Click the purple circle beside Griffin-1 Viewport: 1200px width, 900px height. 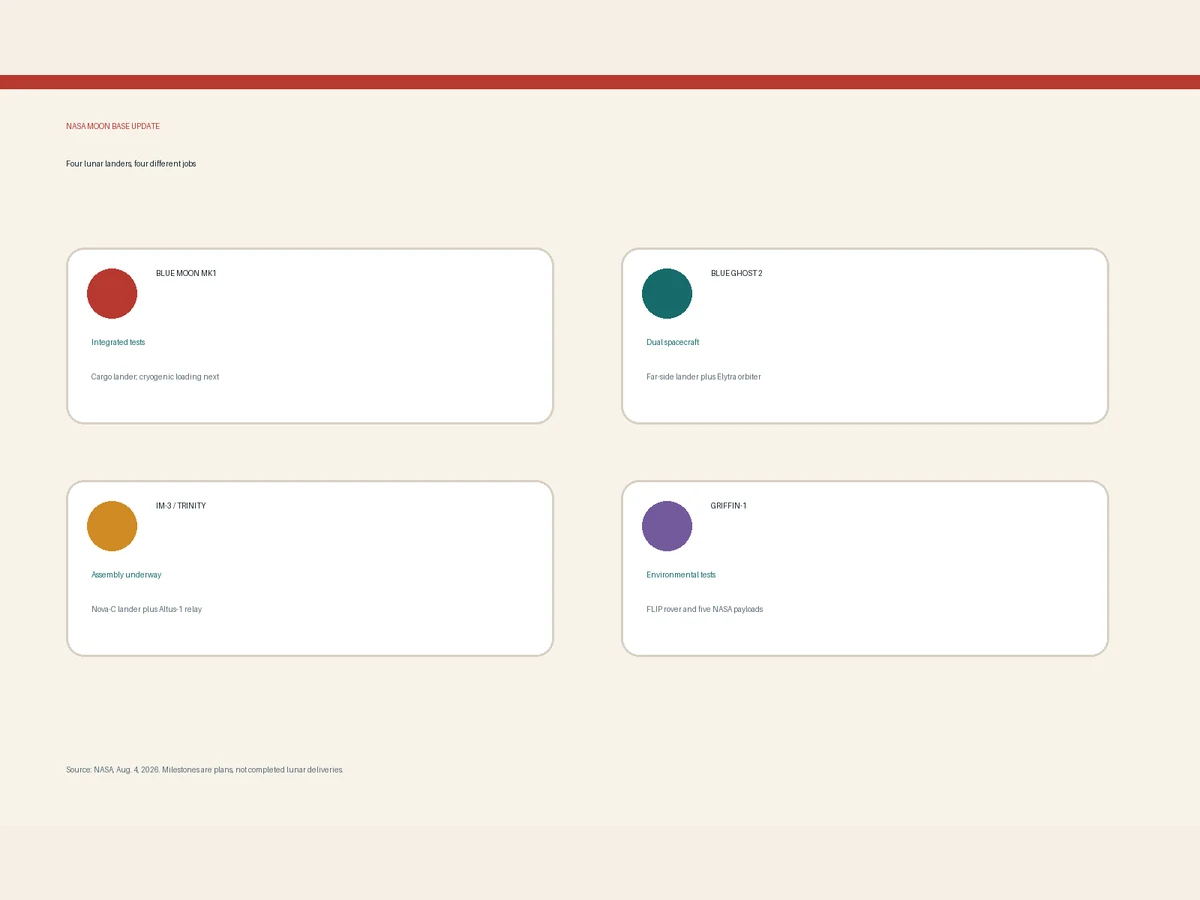point(667,526)
